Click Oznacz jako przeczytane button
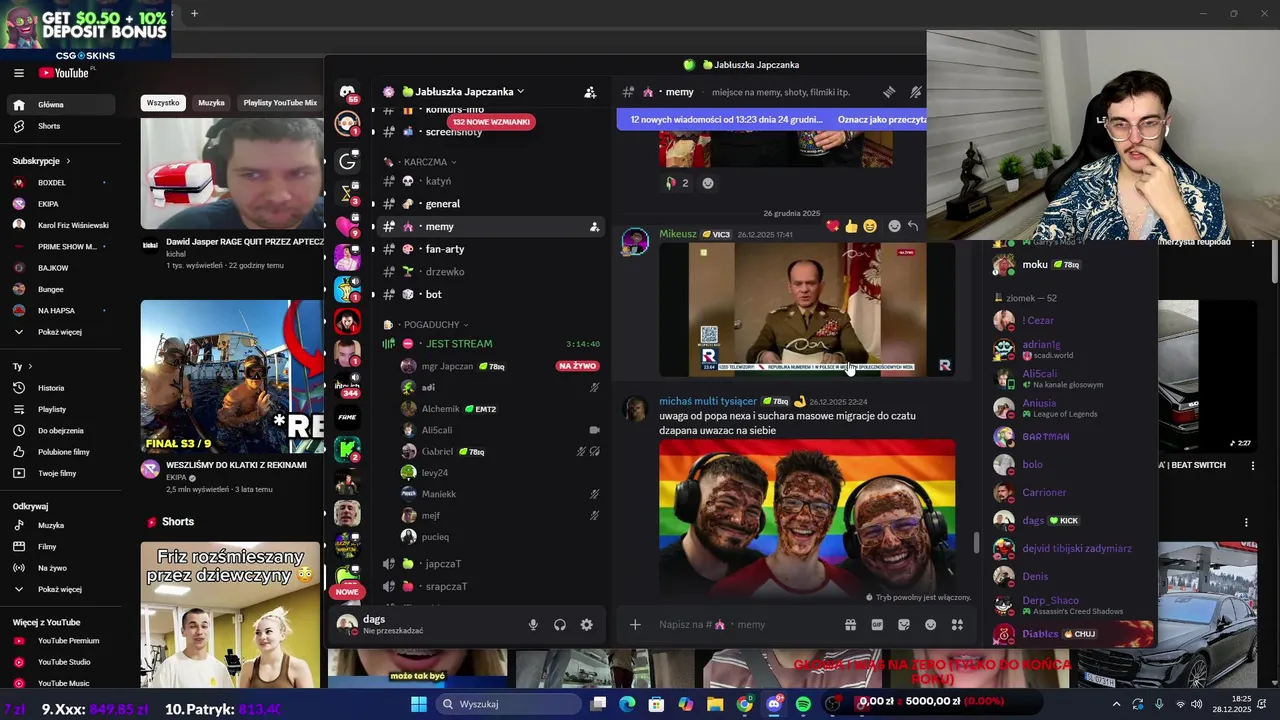 click(x=881, y=120)
